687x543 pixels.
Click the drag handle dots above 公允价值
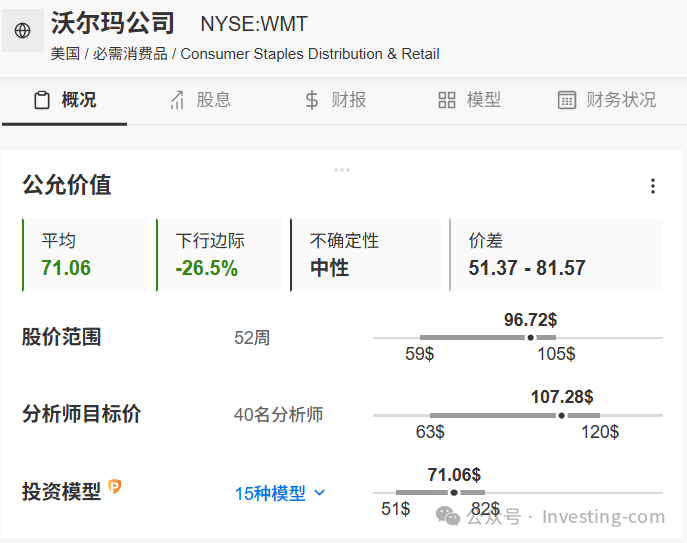(342, 170)
